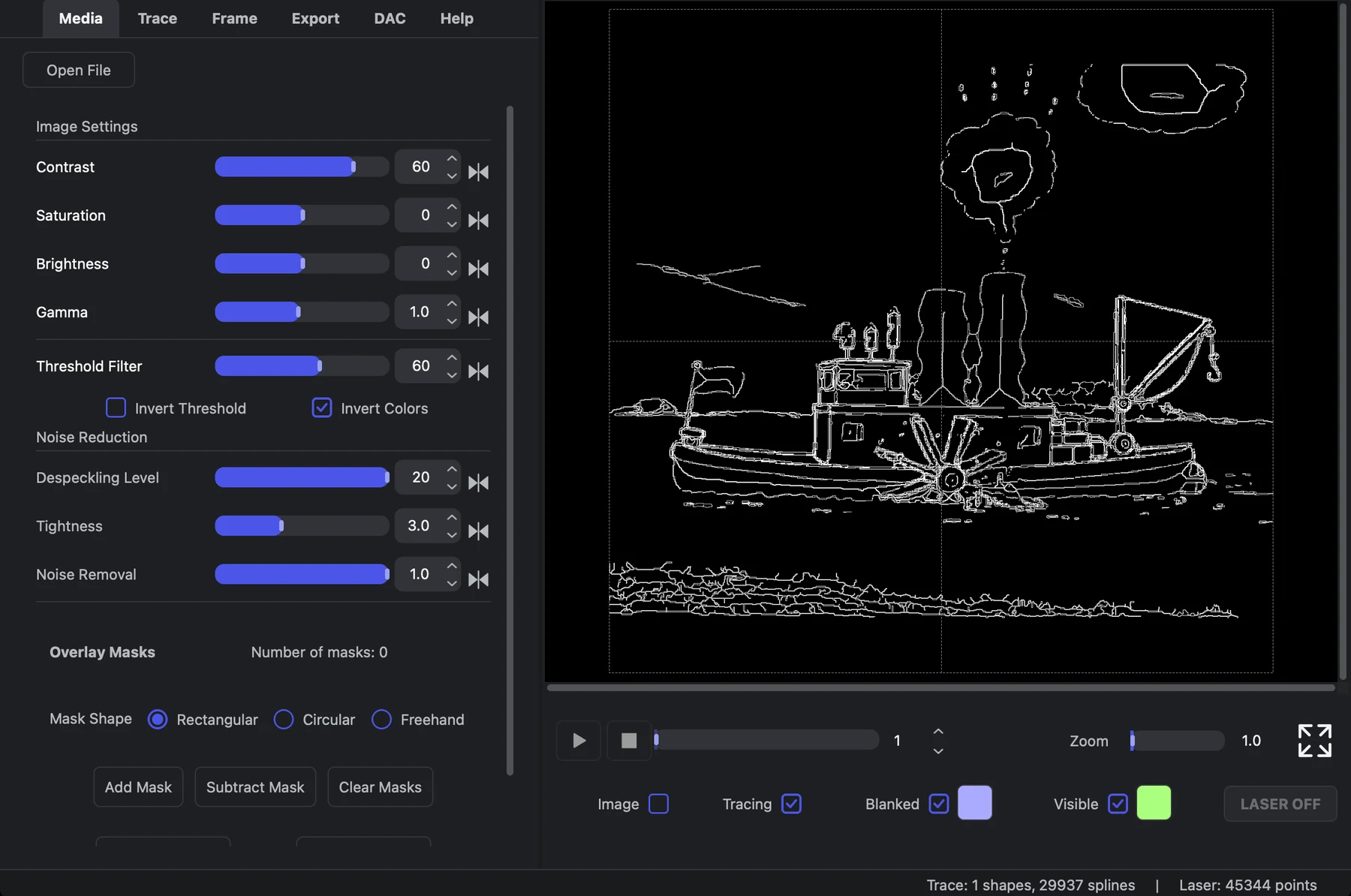The image size is (1351, 896).
Task: Click the LASER OFF button
Action: point(1280,804)
